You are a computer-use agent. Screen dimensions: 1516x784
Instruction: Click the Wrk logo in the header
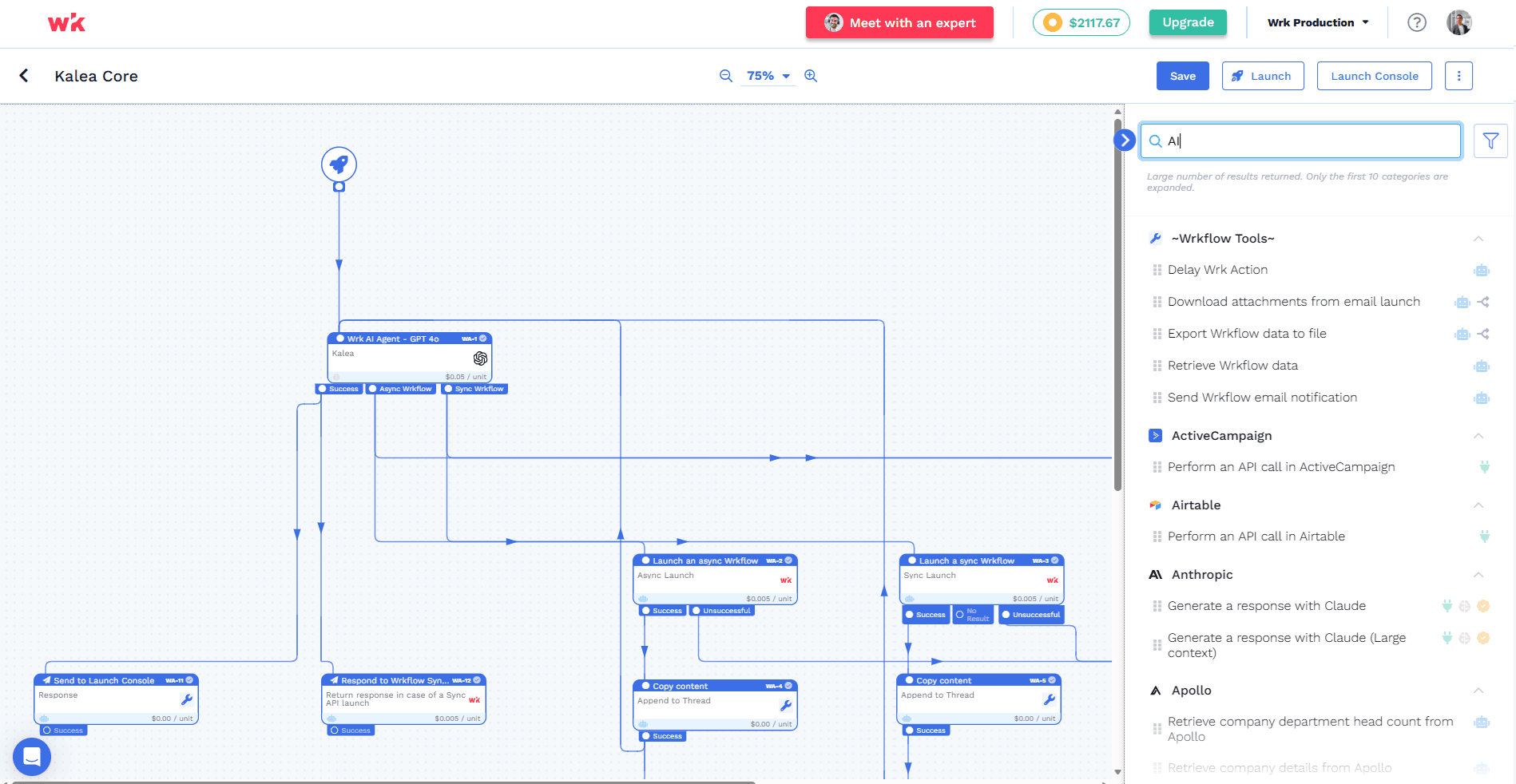click(66, 22)
